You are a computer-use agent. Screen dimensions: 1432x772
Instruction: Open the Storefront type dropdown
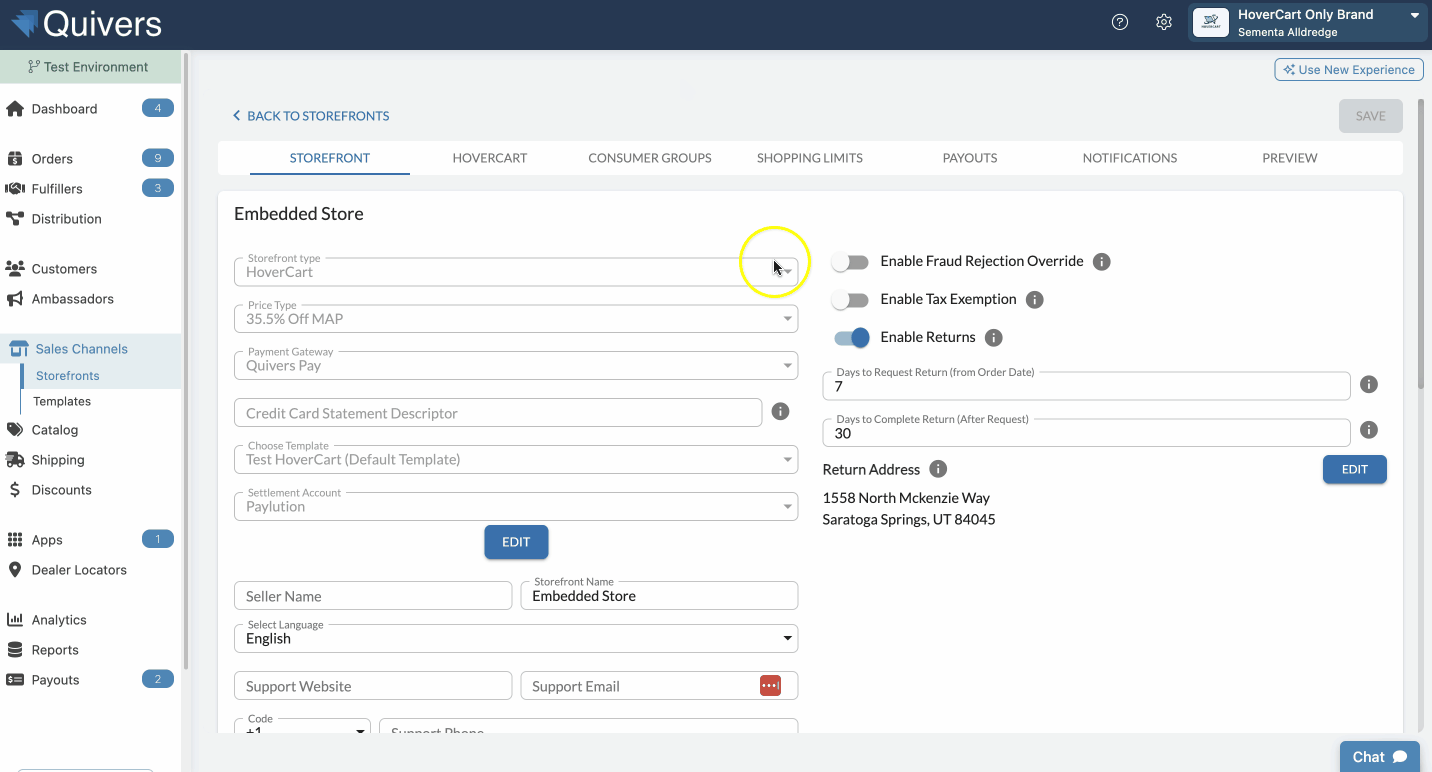point(516,271)
